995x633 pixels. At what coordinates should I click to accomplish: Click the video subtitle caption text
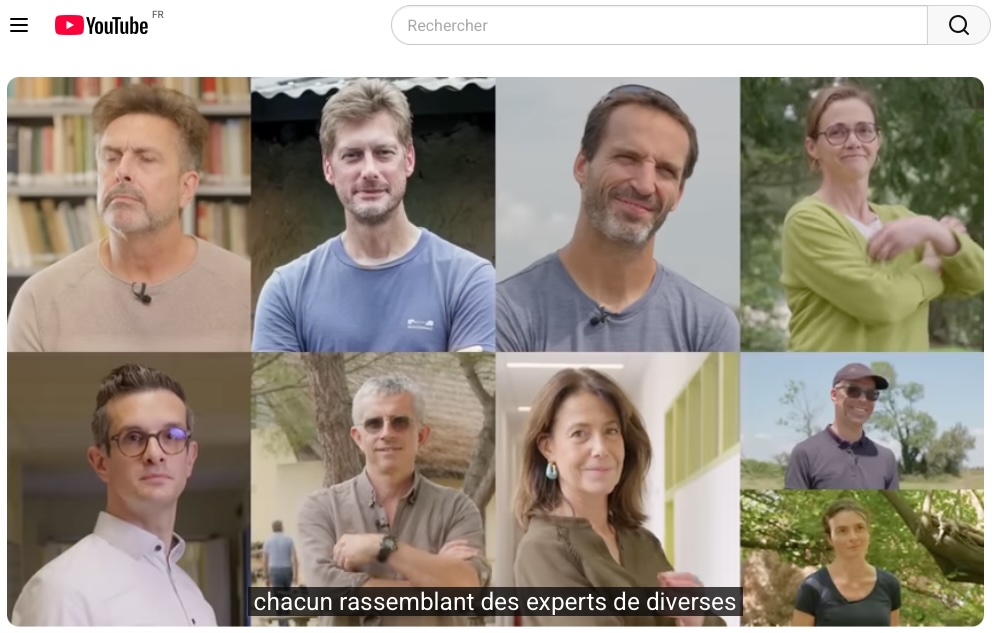tap(495, 601)
